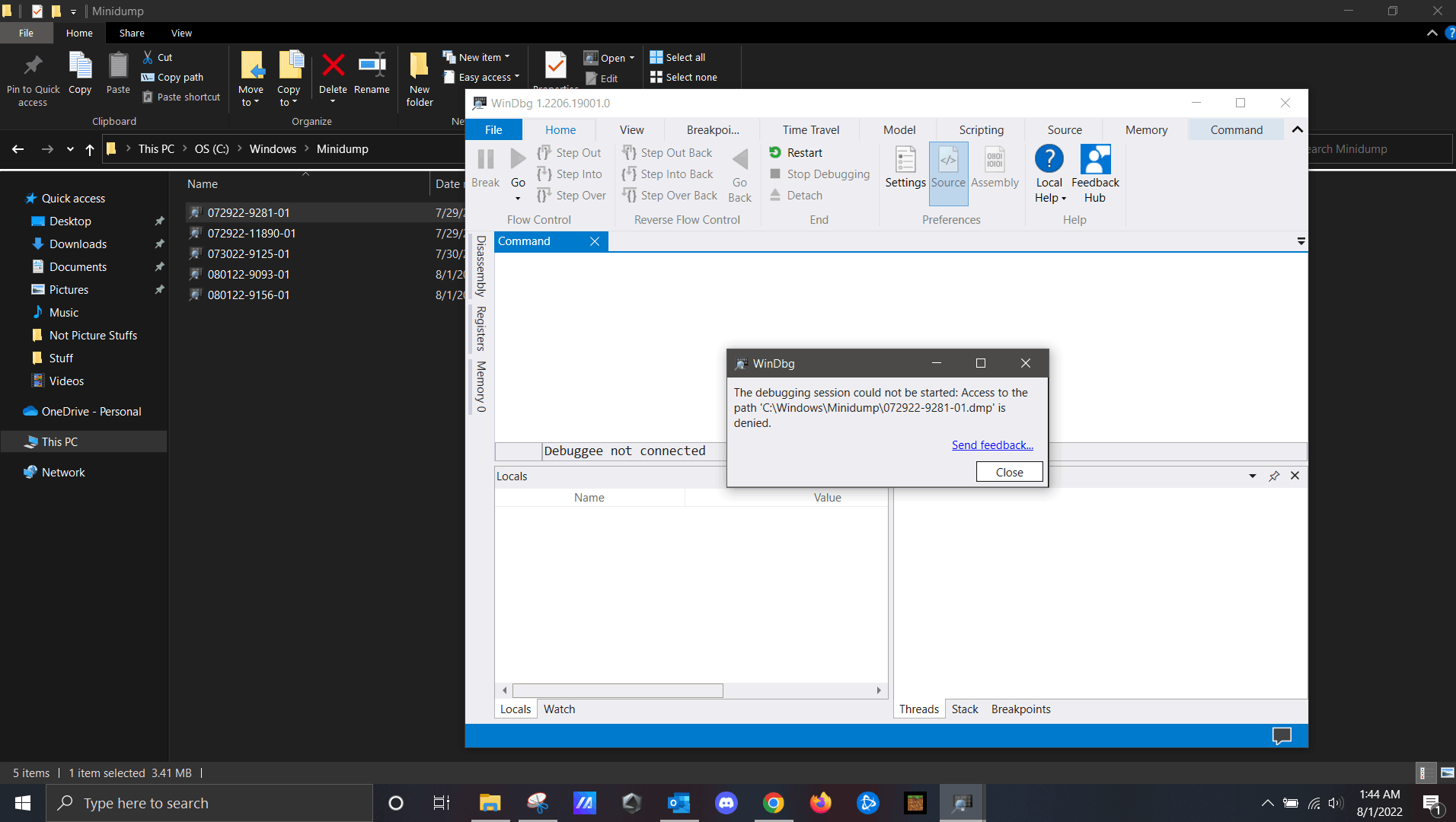
Task: Switch to the Model ribbon tab
Action: [x=899, y=130]
